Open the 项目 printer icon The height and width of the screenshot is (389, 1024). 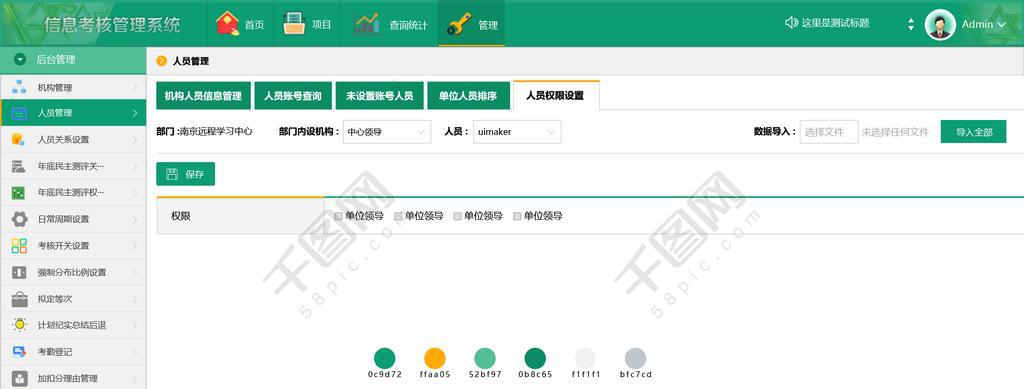[295, 23]
